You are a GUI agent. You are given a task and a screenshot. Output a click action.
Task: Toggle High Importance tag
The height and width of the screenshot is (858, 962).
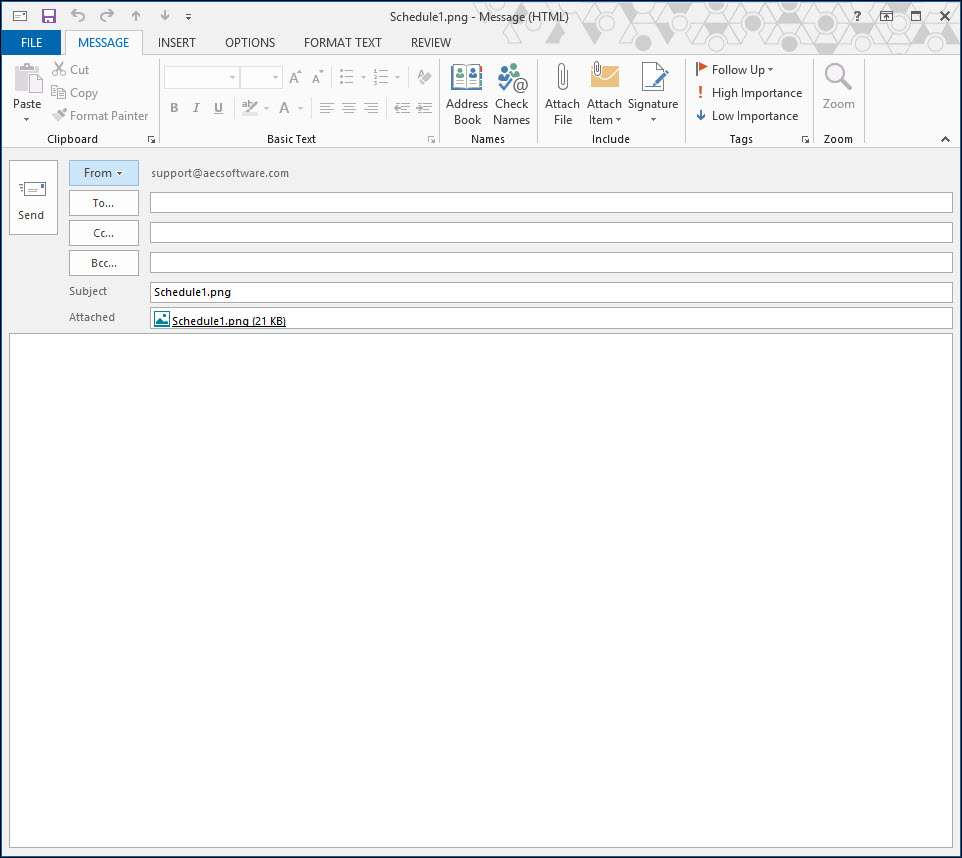tap(749, 93)
